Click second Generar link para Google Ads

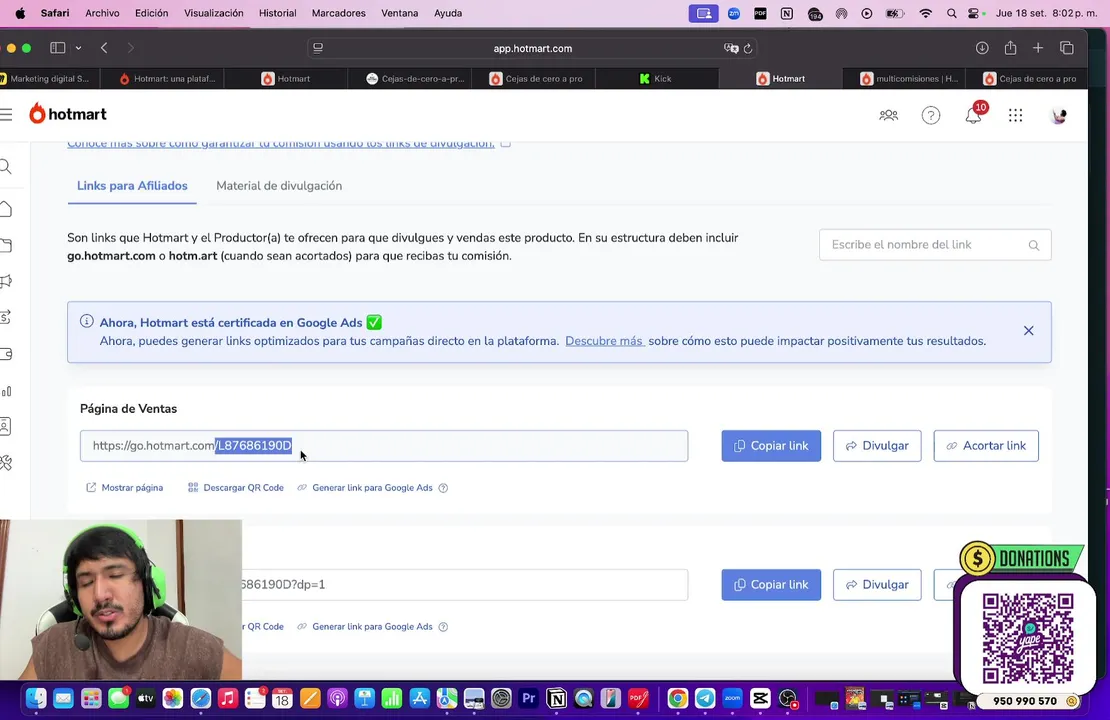click(365, 627)
